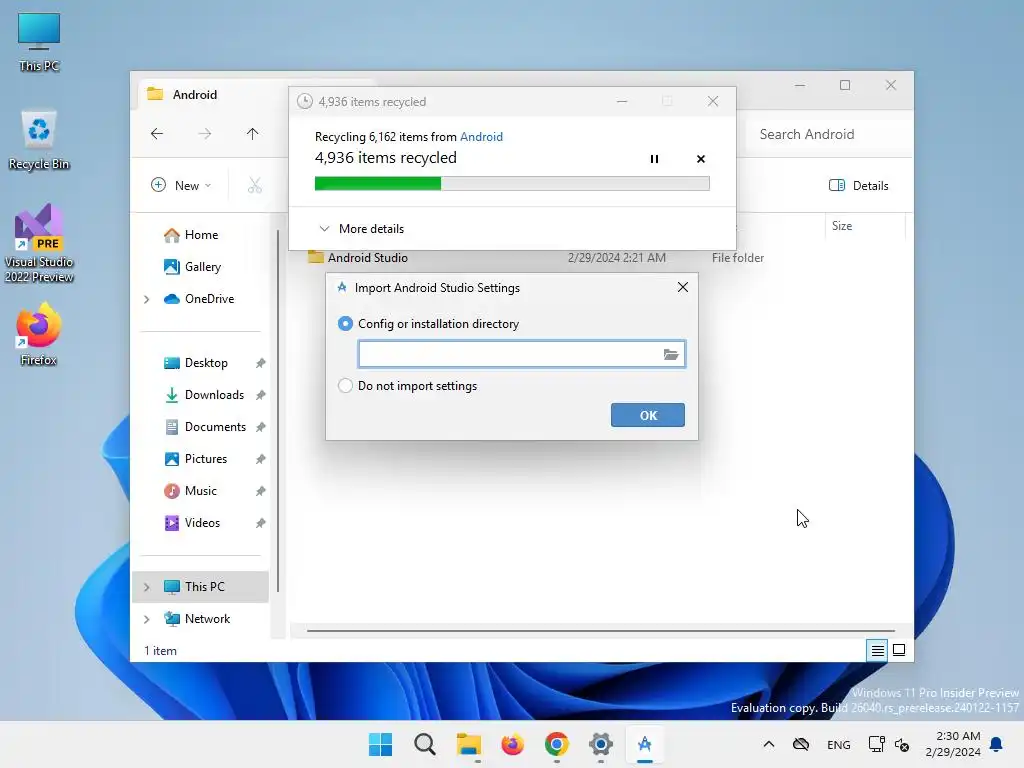Go to Videos quick access folder
Image resolution: width=1024 pixels, height=768 pixels.
click(191, 523)
